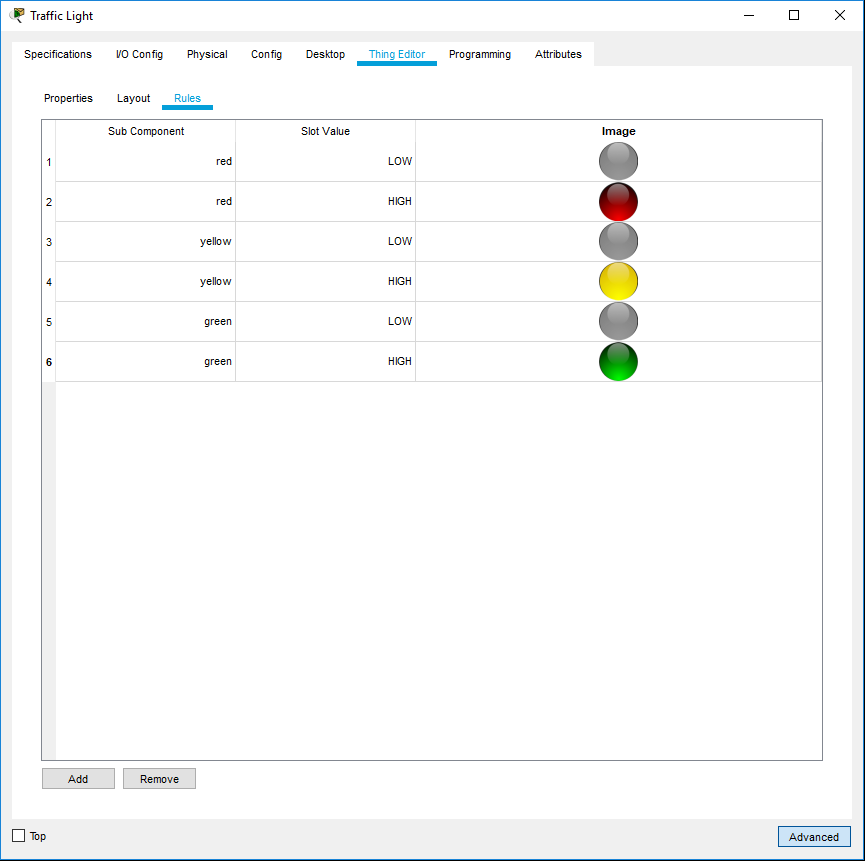Screen dimensions: 865x861
Task: Close the Traffic Light window
Action: pos(840,15)
